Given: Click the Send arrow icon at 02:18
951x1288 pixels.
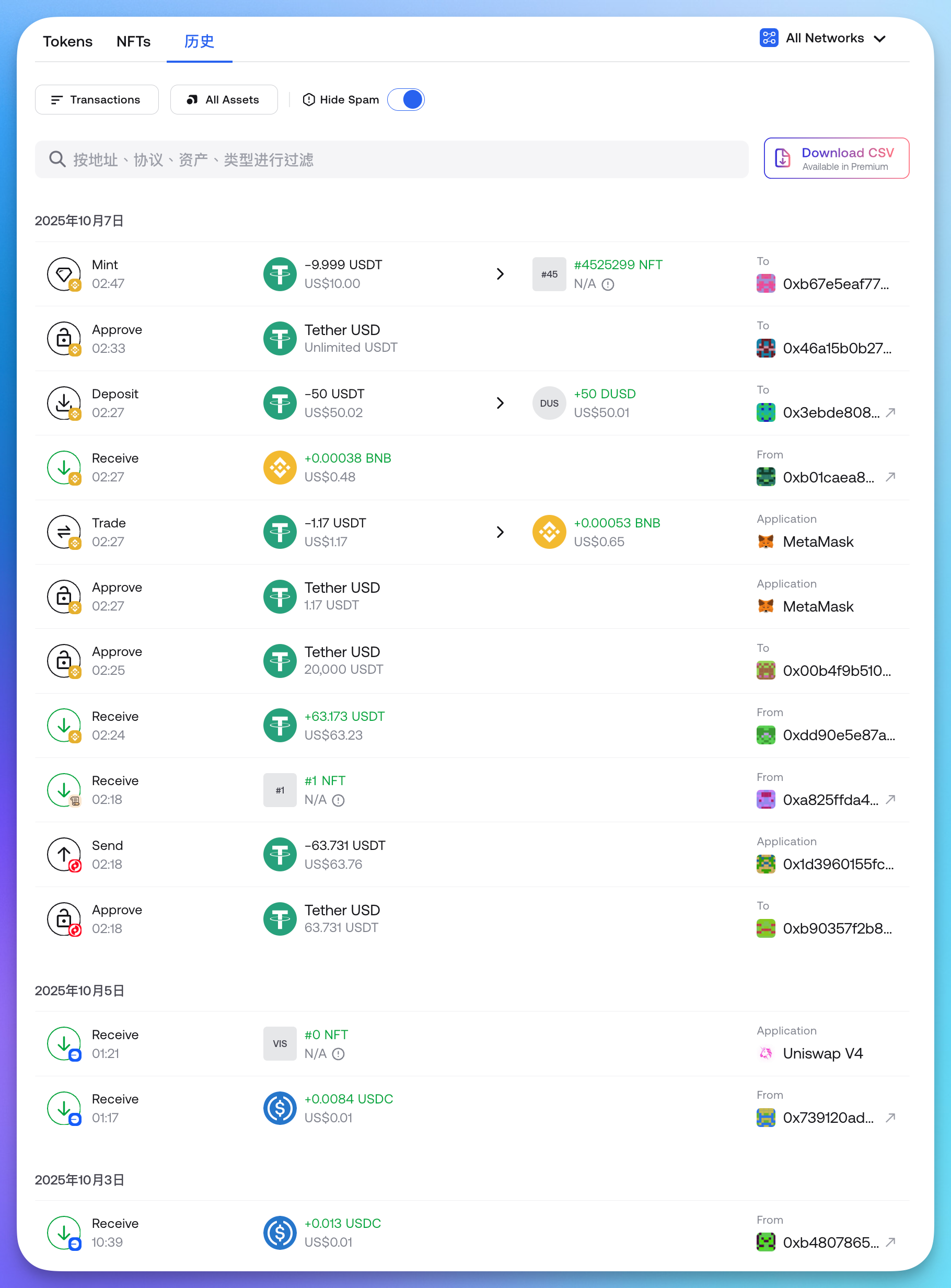Looking at the screenshot, I should (64, 855).
